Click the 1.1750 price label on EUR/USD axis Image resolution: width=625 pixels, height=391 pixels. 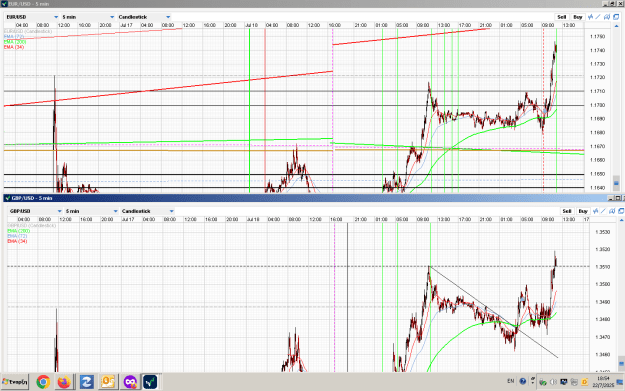click(597, 36)
